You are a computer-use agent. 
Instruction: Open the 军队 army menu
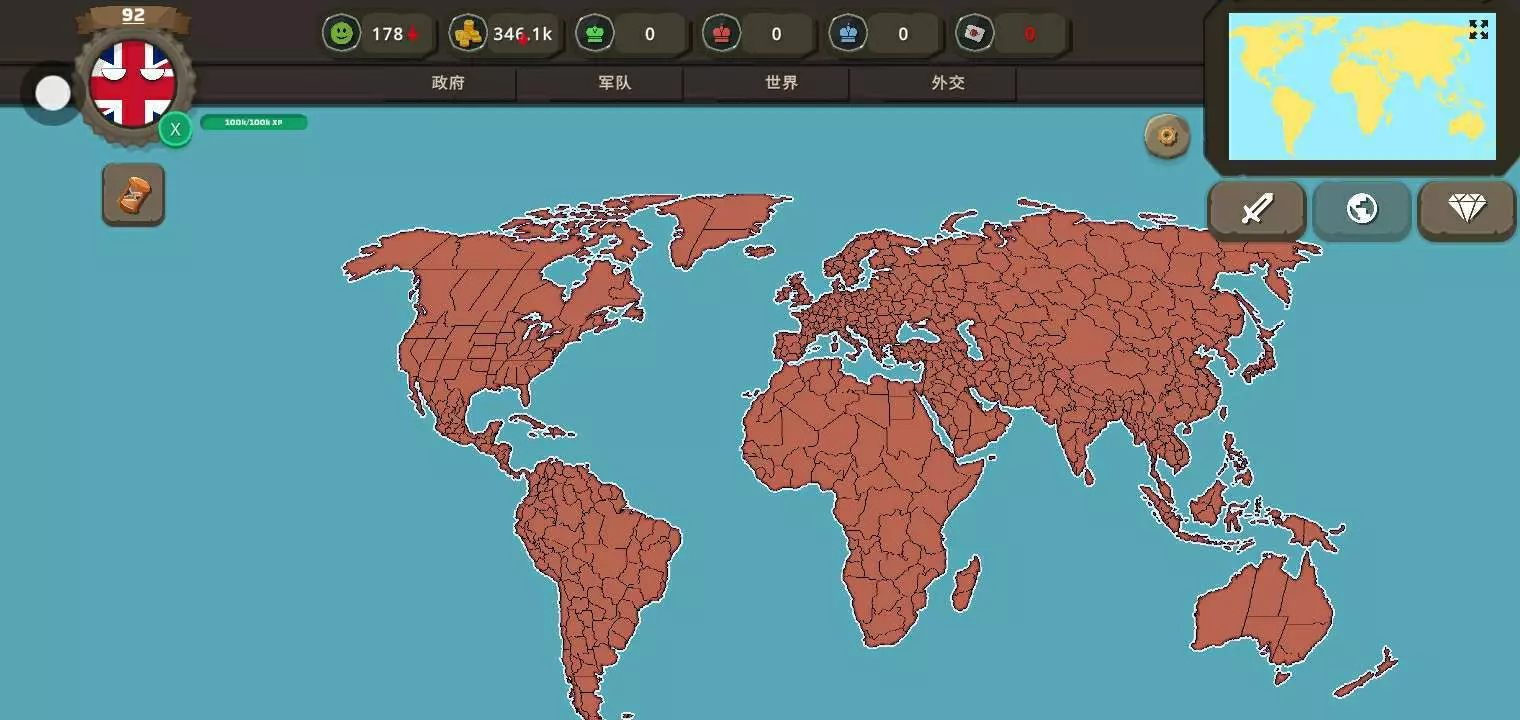click(615, 83)
